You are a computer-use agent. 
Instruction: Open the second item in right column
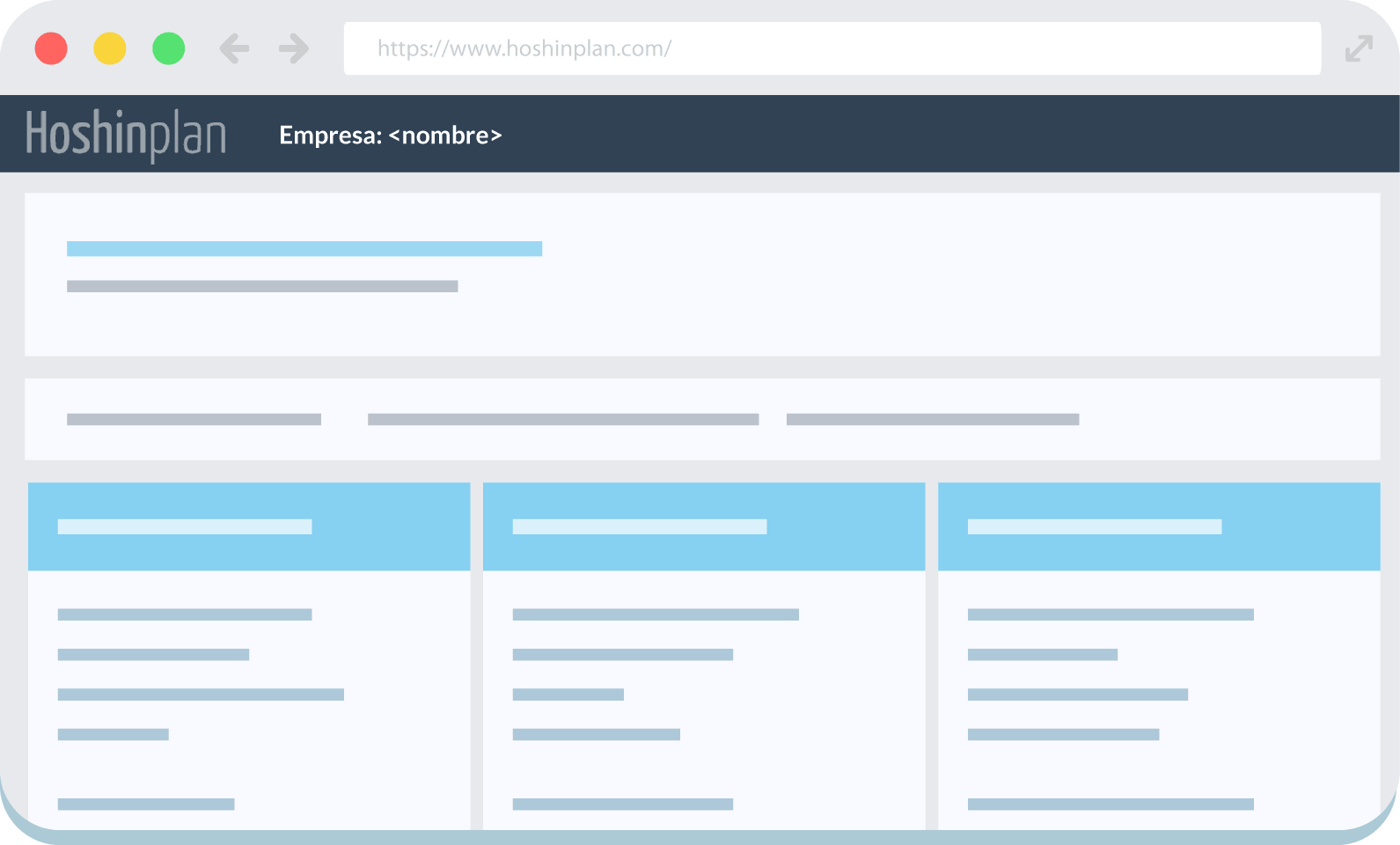1043,655
